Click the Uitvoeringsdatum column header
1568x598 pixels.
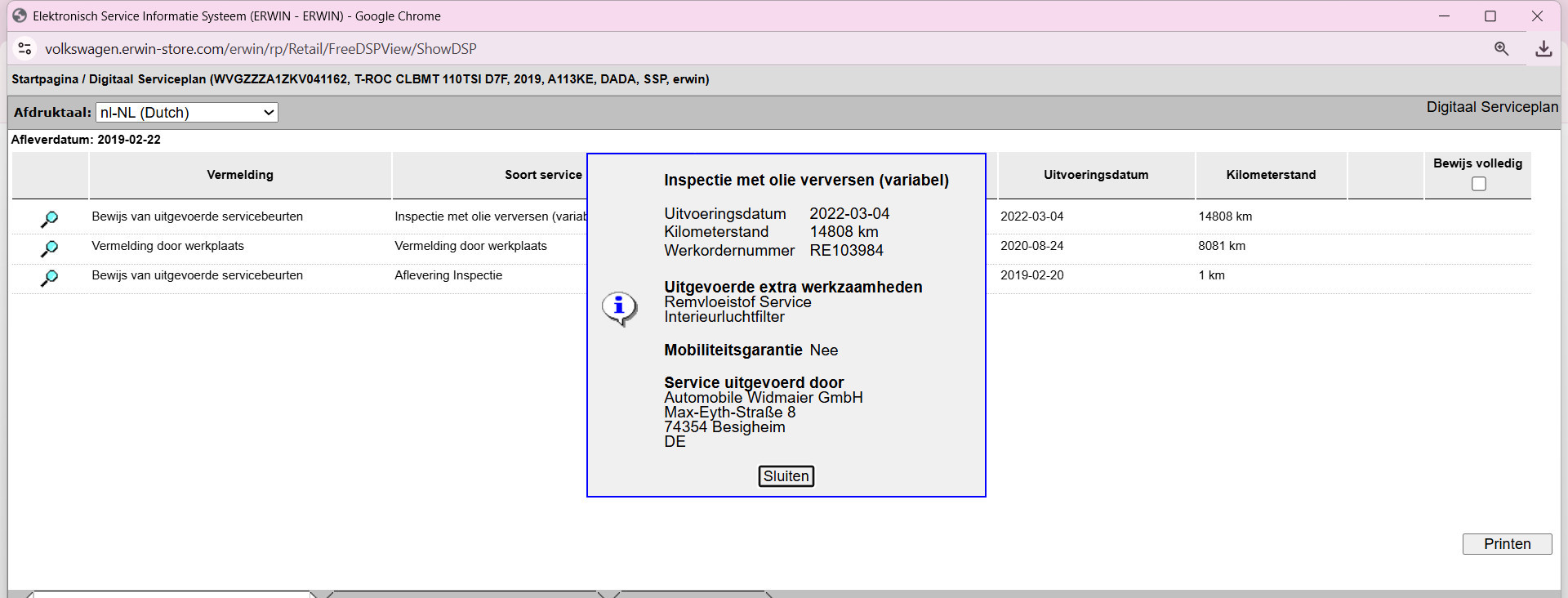(1095, 175)
